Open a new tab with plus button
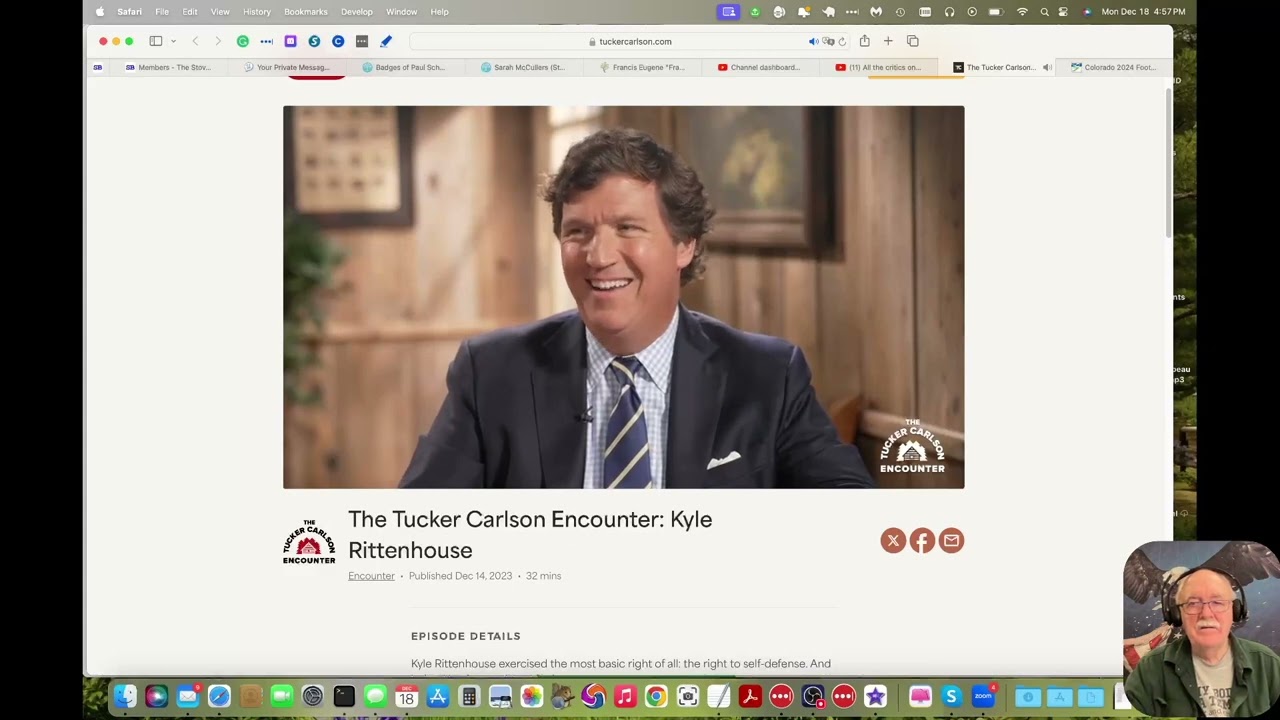 point(888,41)
